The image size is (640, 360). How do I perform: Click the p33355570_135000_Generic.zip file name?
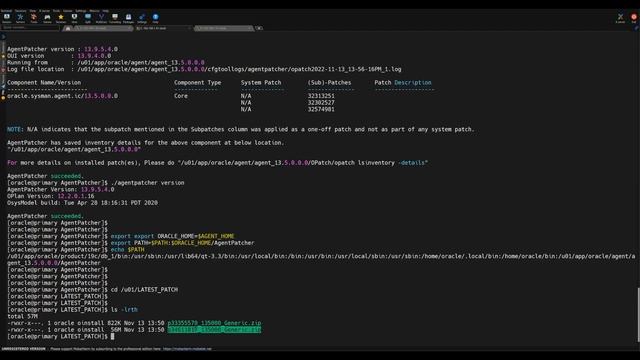coord(214,323)
